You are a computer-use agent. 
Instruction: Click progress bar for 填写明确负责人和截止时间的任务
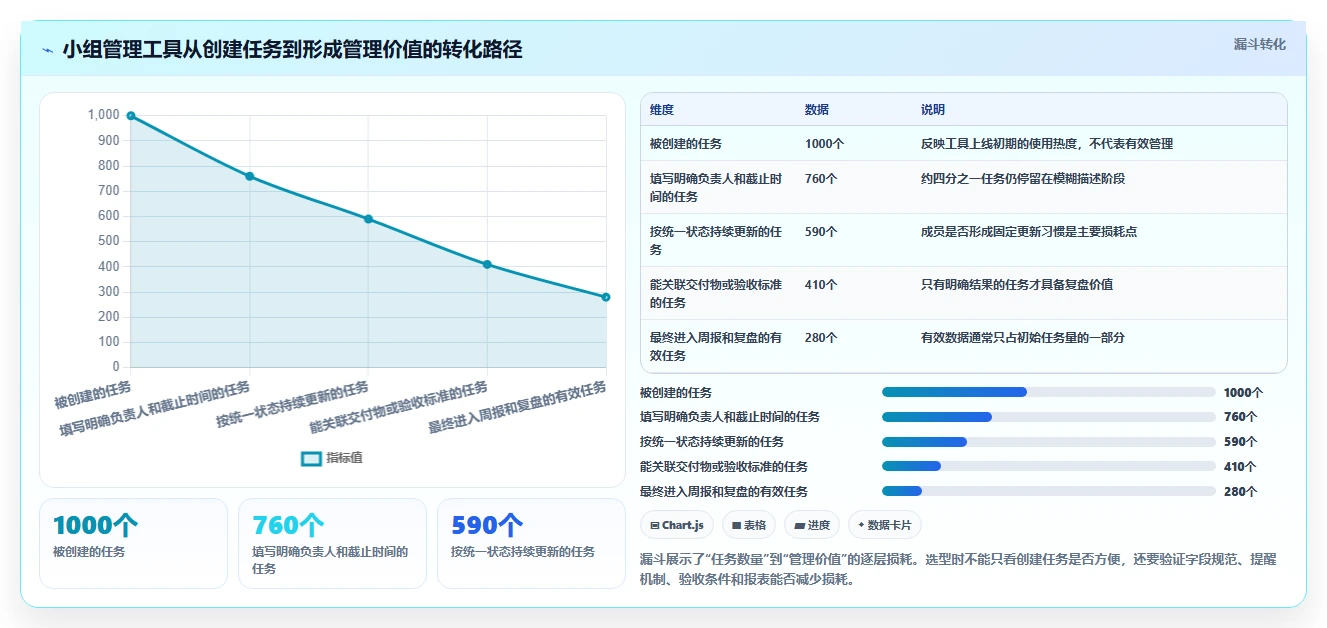click(1049, 417)
